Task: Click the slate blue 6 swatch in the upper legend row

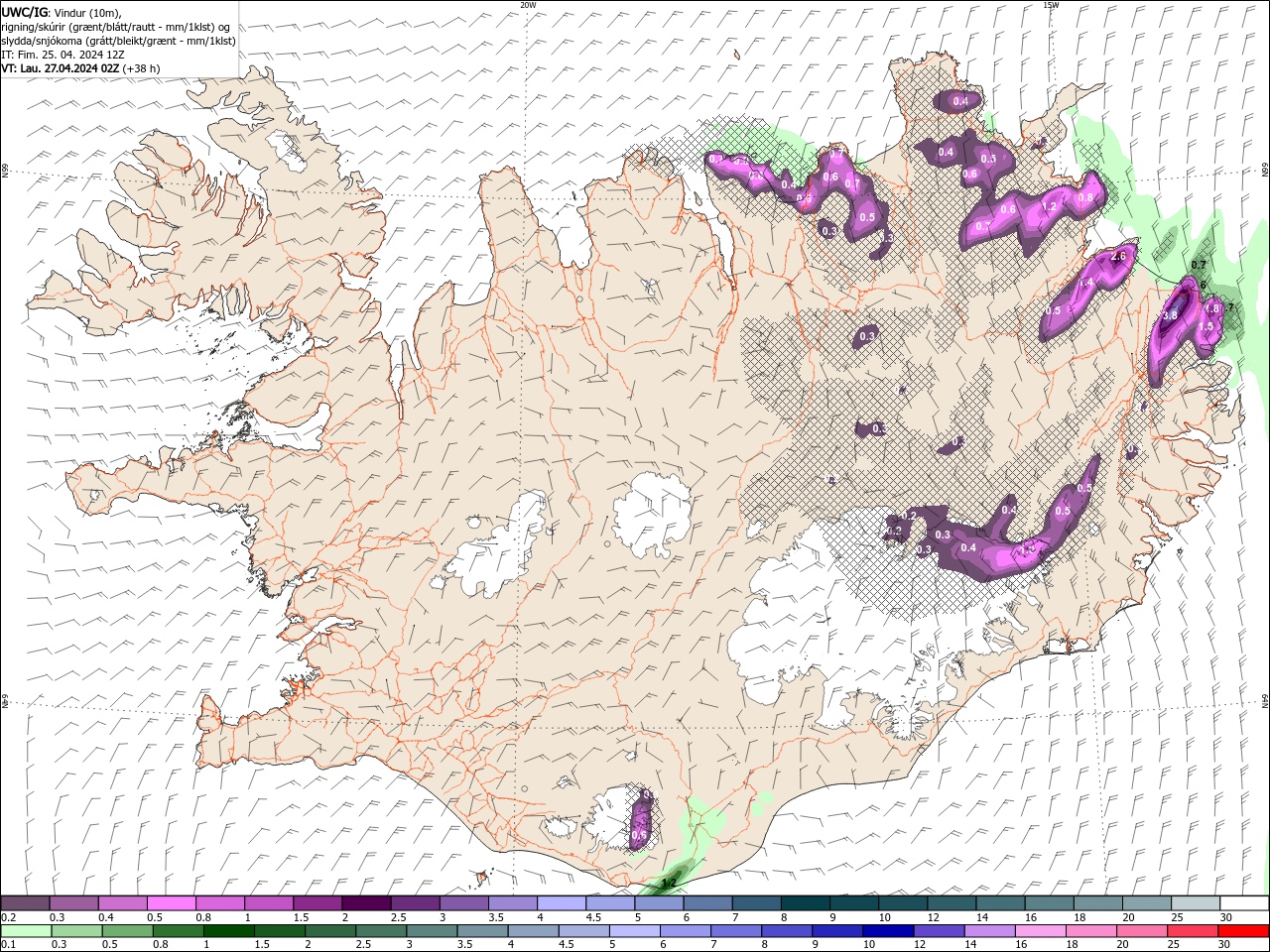Action: (707, 903)
